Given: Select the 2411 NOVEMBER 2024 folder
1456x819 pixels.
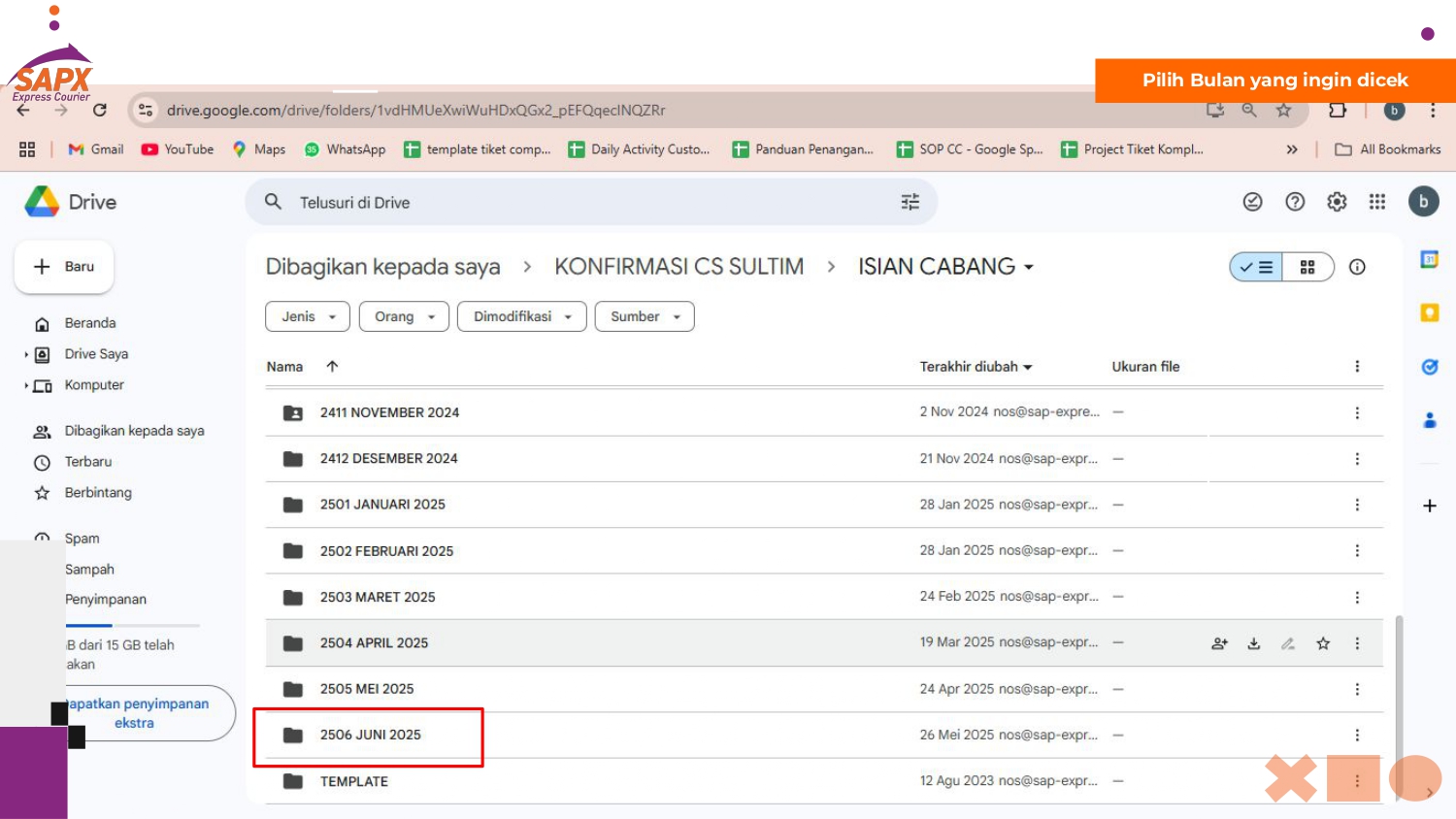Looking at the screenshot, I should pyautogui.click(x=824, y=412).
